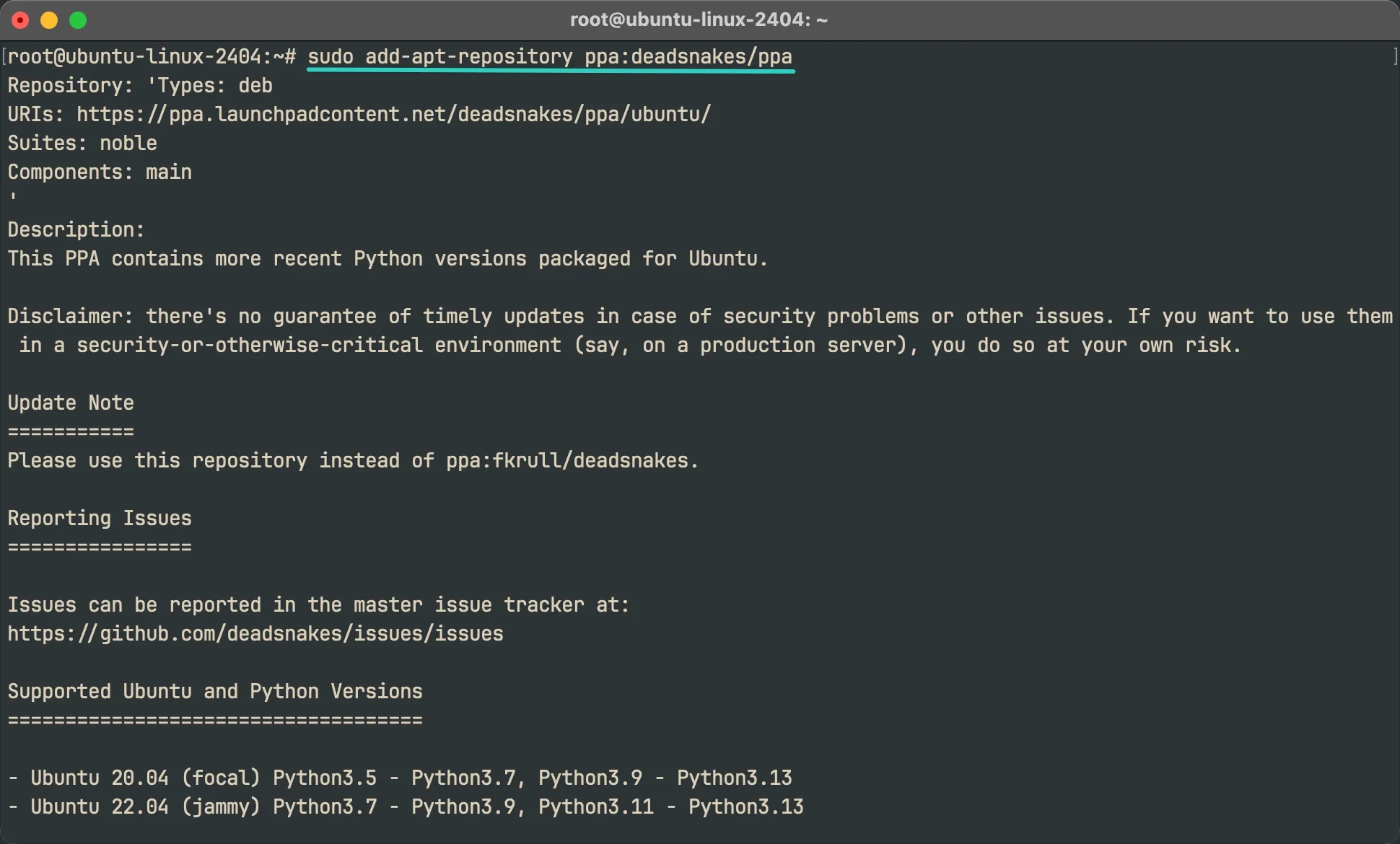The width and height of the screenshot is (1400, 844).
Task: Click the yellow minimize window button
Action: coord(49,20)
